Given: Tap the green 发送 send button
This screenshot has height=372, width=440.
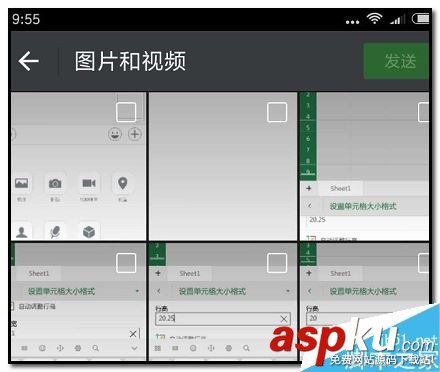Looking at the screenshot, I should (396, 61).
